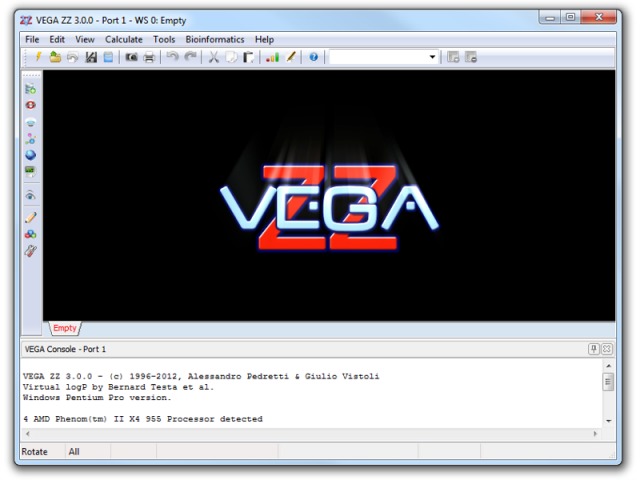Open a file with the folder icon
This screenshot has width=640, height=480.
click(55, 57)
